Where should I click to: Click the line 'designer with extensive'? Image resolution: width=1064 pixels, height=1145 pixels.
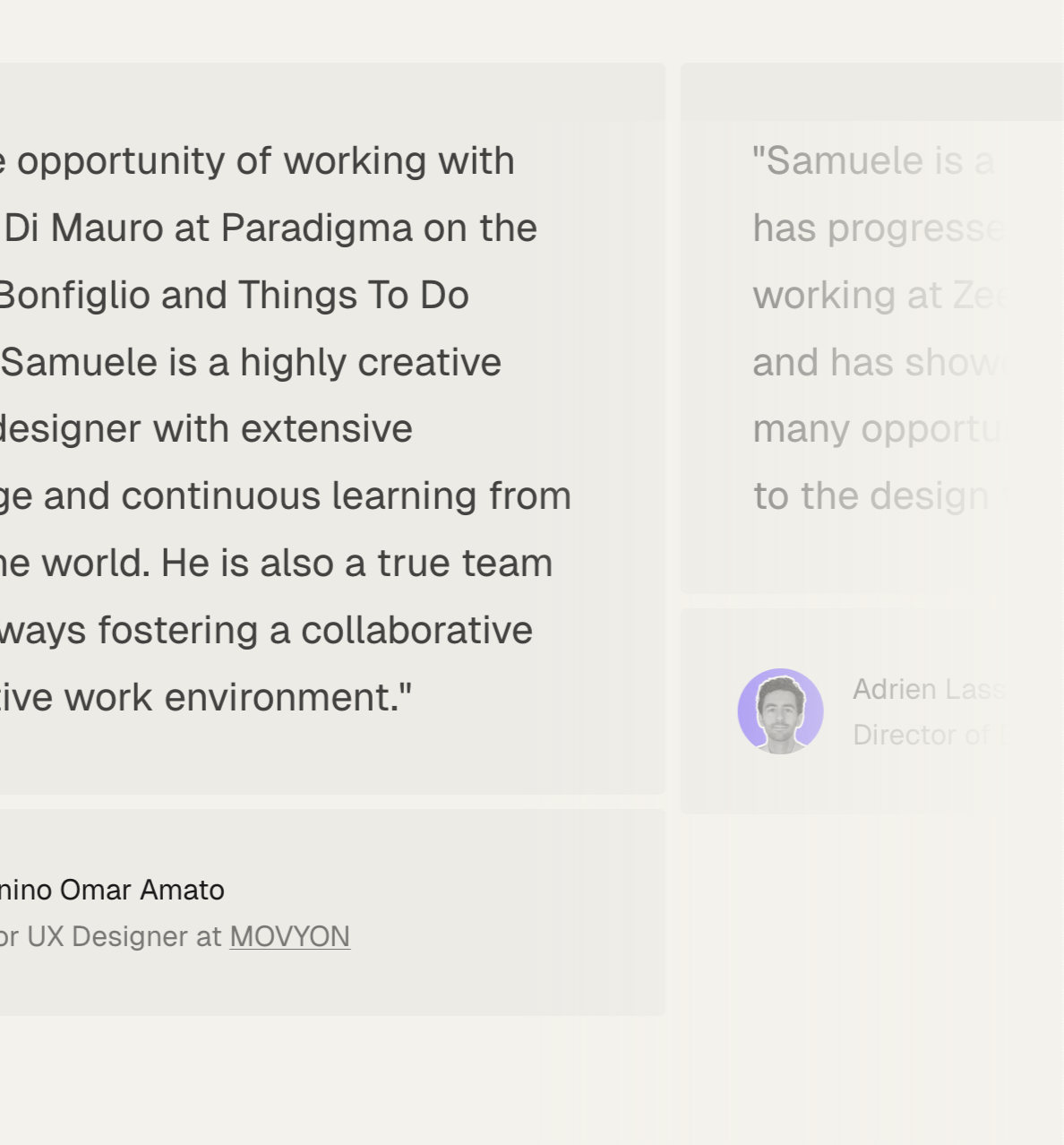(207, 429)
